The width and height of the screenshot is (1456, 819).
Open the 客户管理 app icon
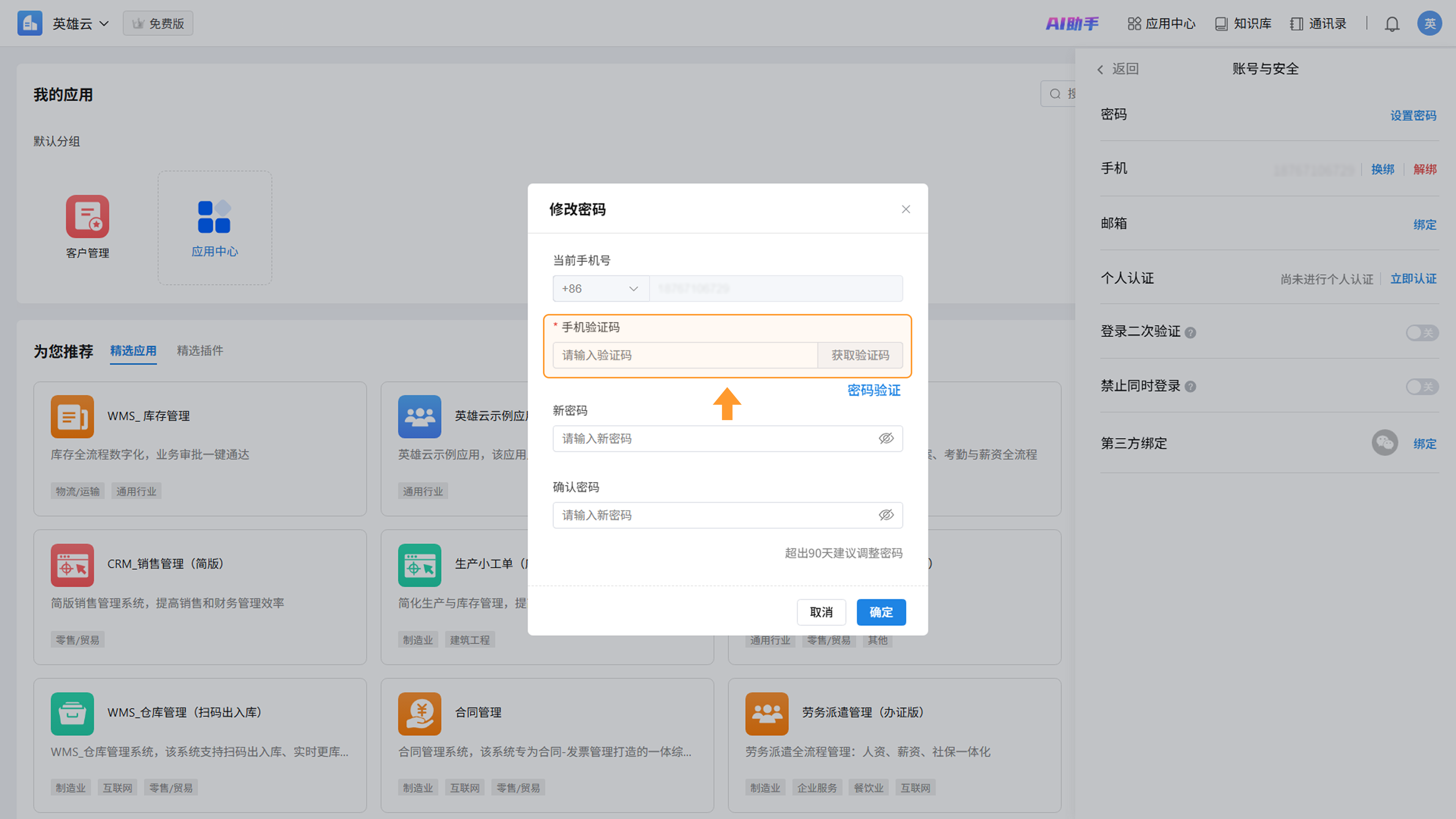(x=88, y=217)
